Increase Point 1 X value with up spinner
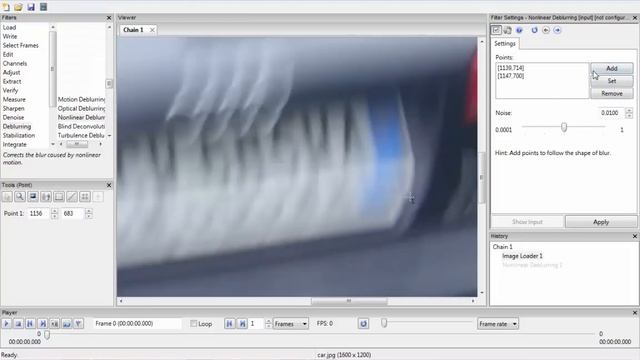The height and width of the screenshot is (360, 640). pyautogui.click(x=54, y=211)
